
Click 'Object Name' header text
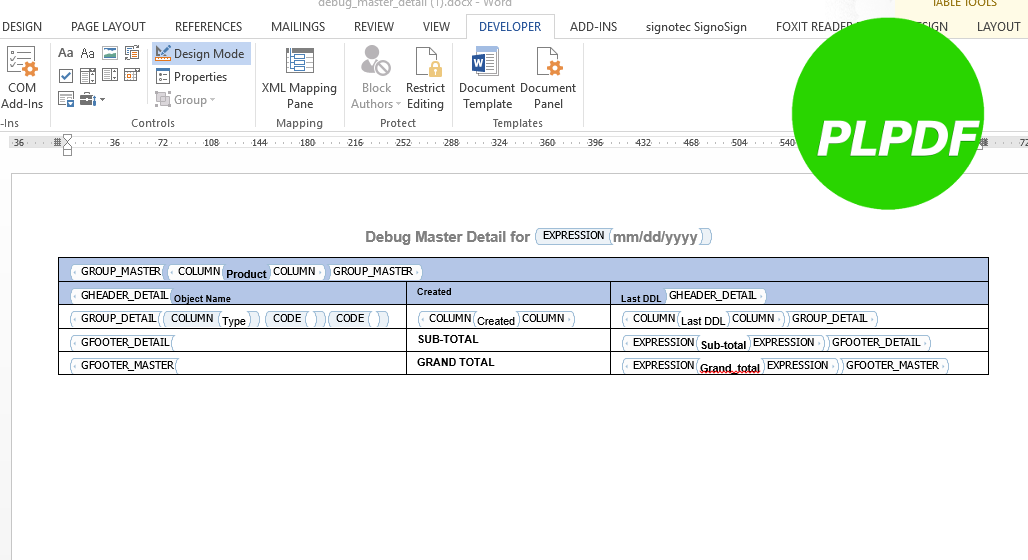pos(202,298)
